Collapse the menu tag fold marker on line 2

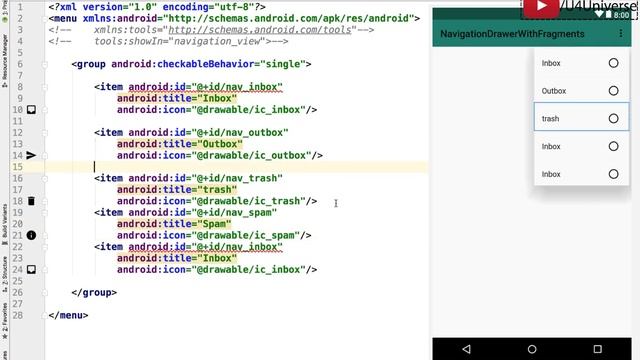click(44, 18)
